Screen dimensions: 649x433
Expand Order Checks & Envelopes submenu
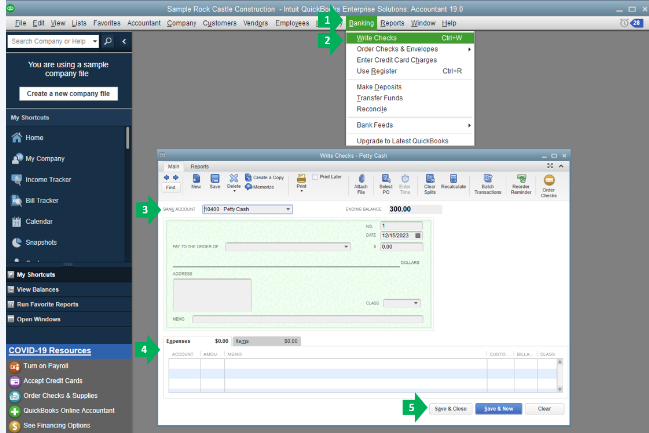[x=469, y=49]
